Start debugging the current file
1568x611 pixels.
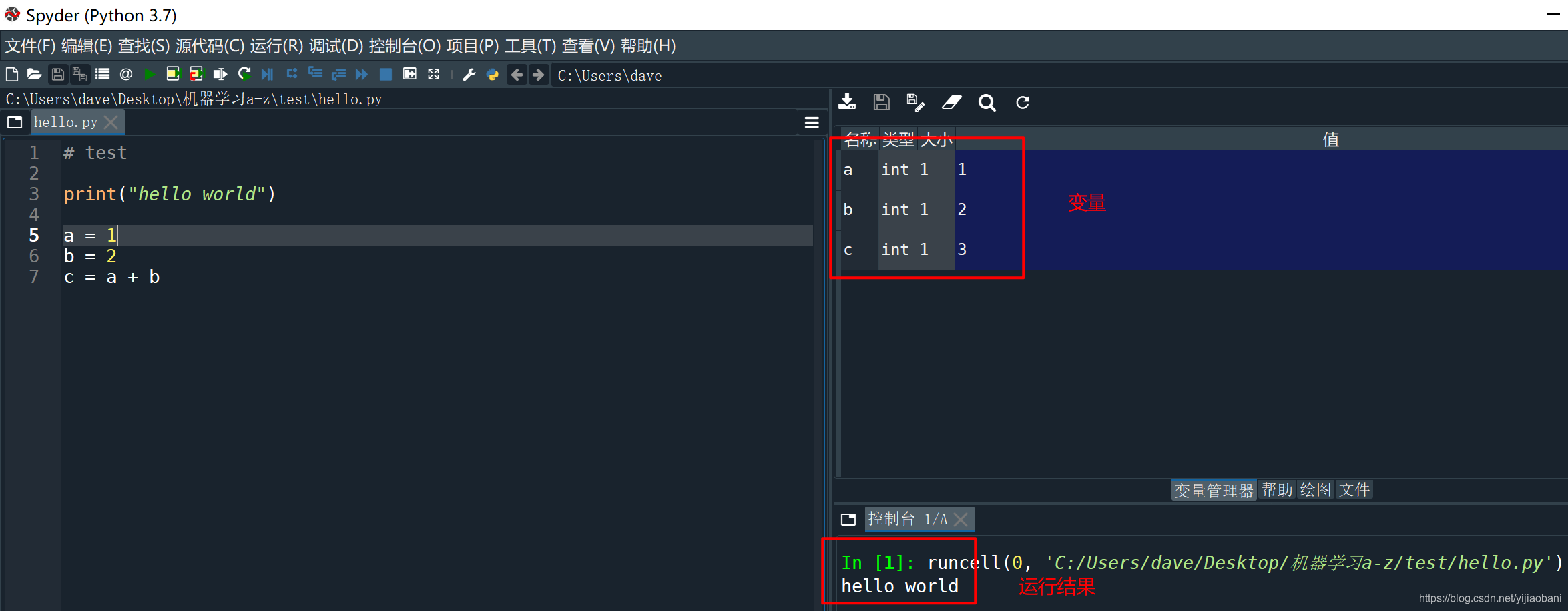[267, 74]
